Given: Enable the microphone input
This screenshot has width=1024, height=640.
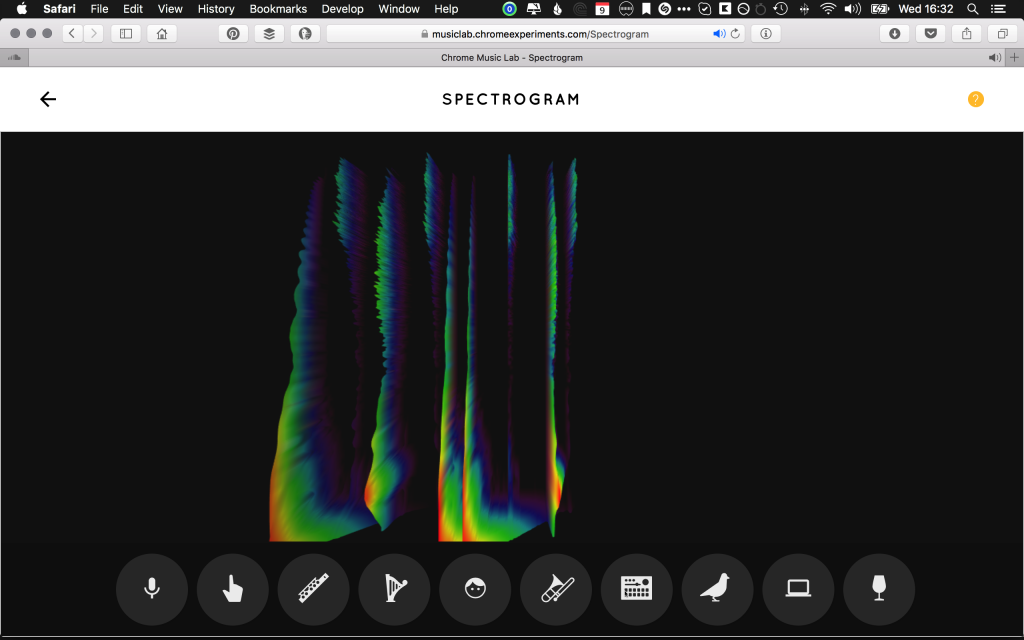Looking at the screenshot, I should click(x=152, y=590).
